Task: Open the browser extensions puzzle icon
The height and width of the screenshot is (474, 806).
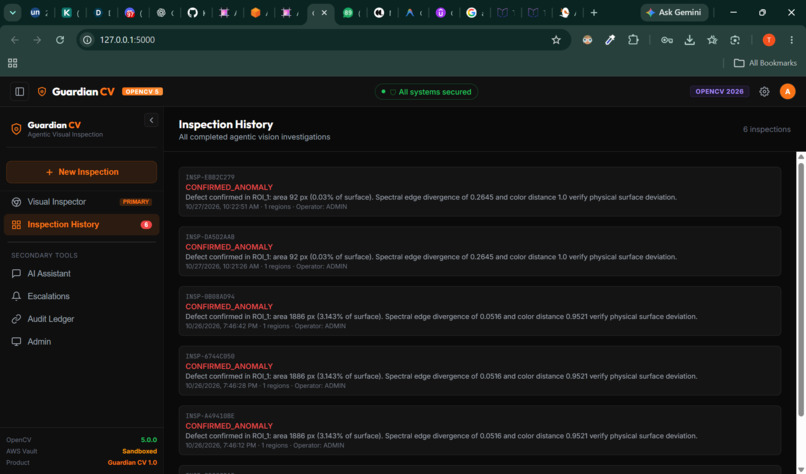Action: tap(633, 40)
